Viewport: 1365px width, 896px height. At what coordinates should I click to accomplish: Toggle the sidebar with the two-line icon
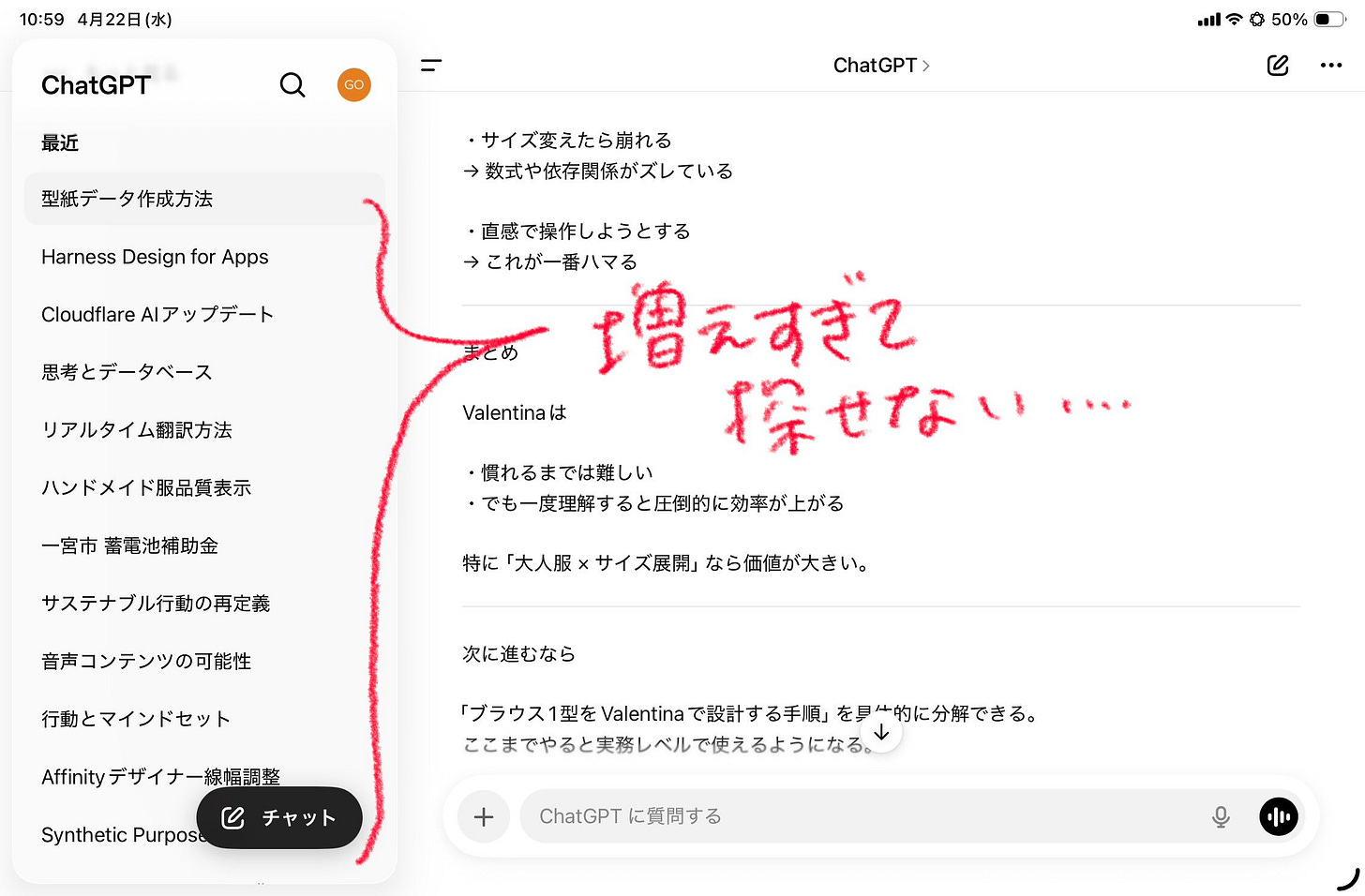point(431,66)
